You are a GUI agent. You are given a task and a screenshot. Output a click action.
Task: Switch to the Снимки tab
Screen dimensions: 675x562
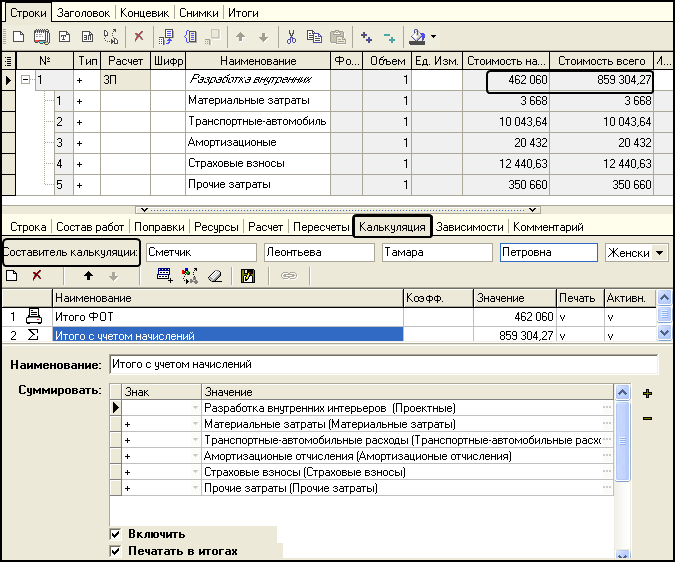pos(198,13)
